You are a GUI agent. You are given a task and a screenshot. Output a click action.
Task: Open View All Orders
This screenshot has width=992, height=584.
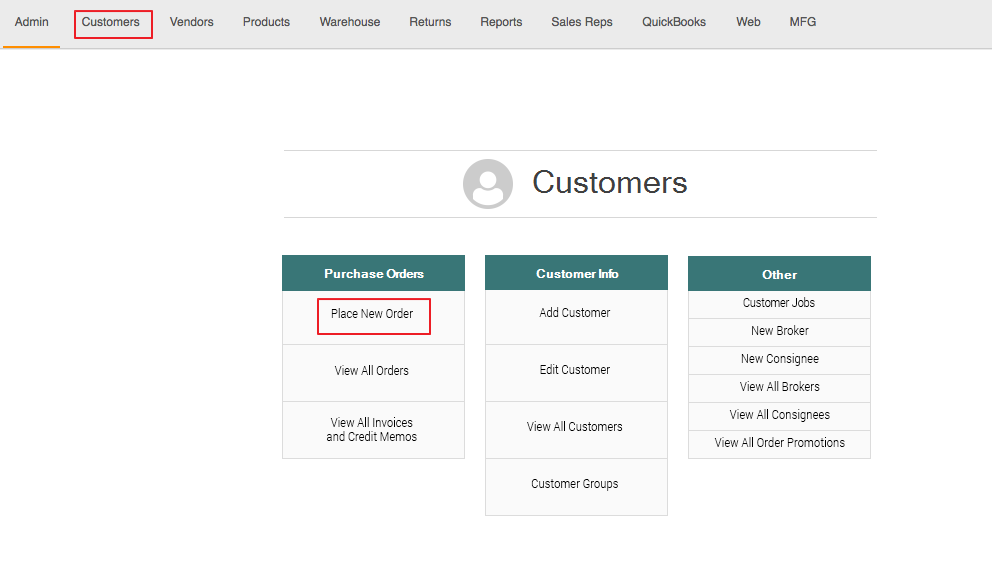coord(372,371)
